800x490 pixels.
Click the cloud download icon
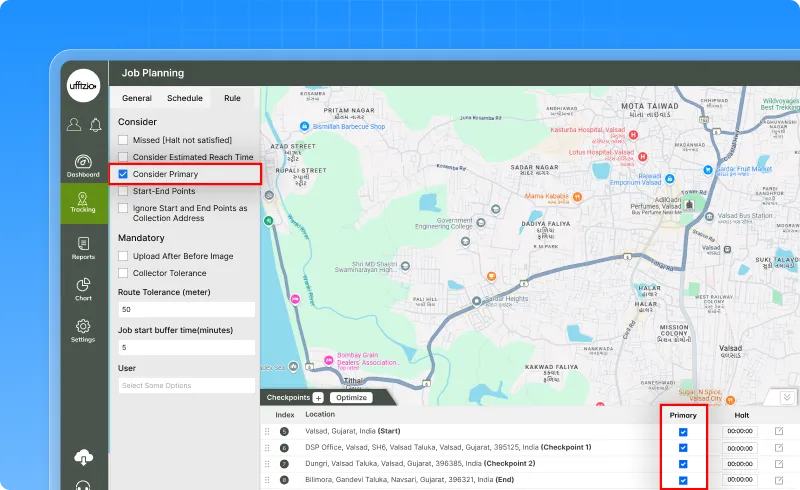(x=83, y=457)
